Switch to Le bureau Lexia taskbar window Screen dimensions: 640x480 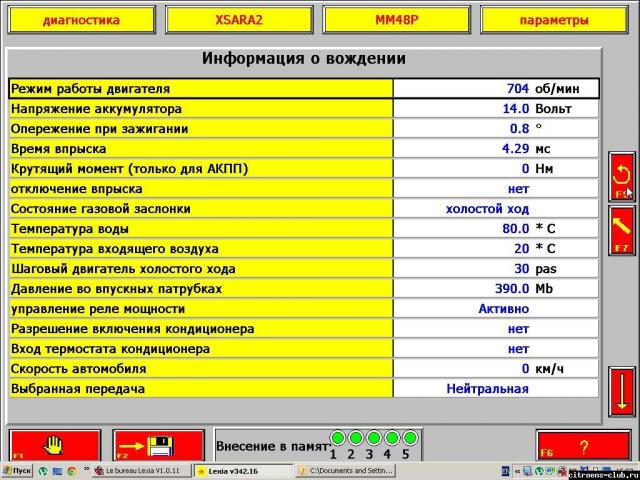(x=142, y=471)
